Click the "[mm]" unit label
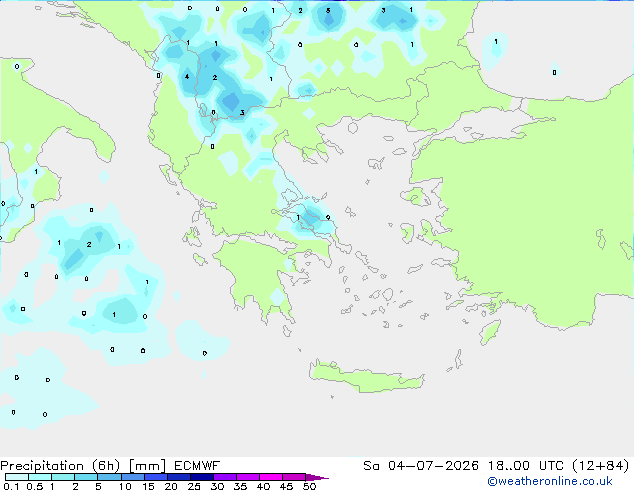The width and height of the screenshot is (634, 490). click(x=147, y=466)
